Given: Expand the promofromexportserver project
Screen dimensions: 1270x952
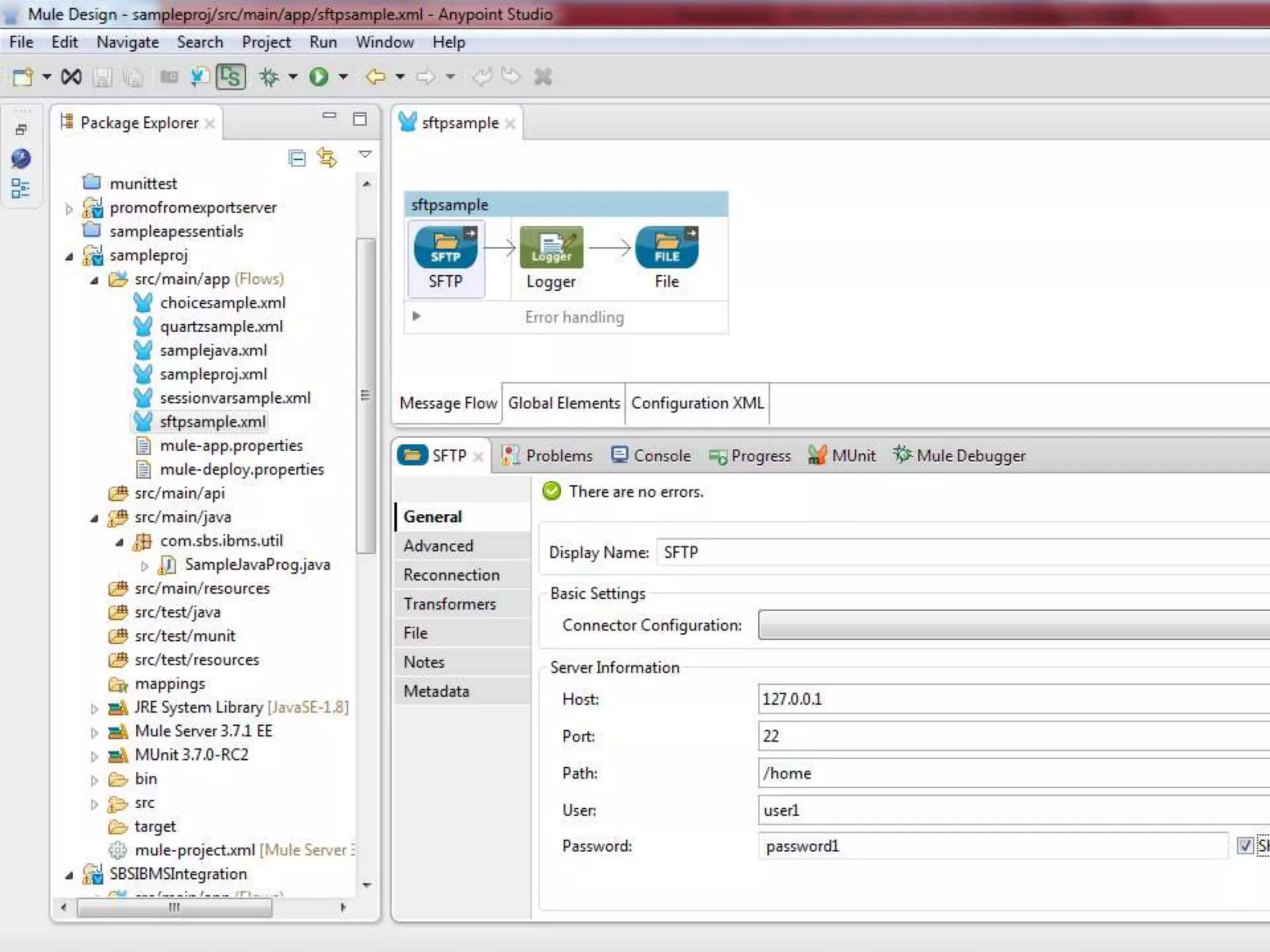Looking at the screenshot, I should [69, 209].
